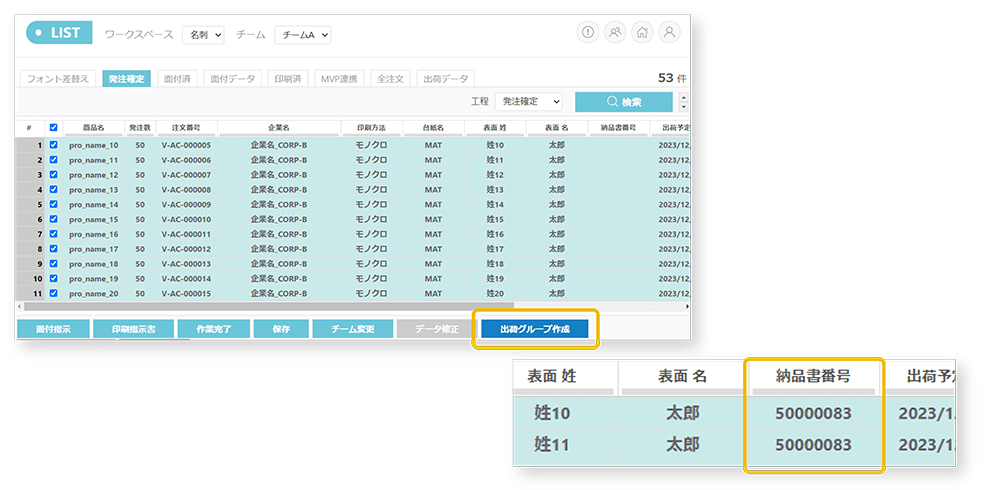The width and height of the screenshot is (984, 490).
Task: Click the チーム変更 button
Action: point(352,329)
